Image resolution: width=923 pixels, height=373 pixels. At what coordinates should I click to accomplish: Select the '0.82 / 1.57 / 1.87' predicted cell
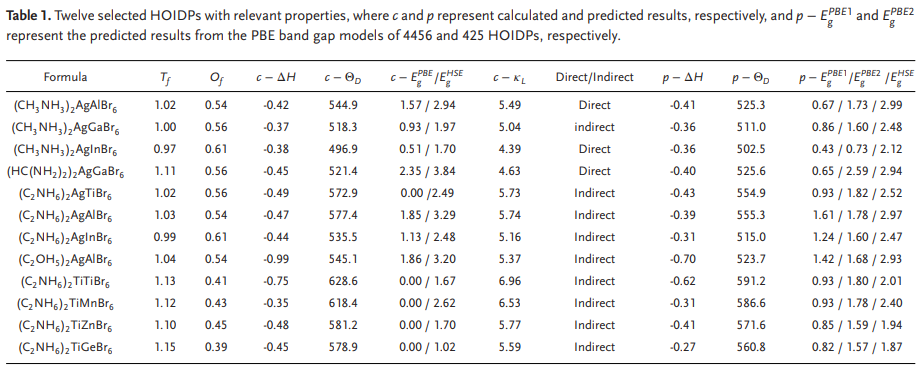coord(856,347)
